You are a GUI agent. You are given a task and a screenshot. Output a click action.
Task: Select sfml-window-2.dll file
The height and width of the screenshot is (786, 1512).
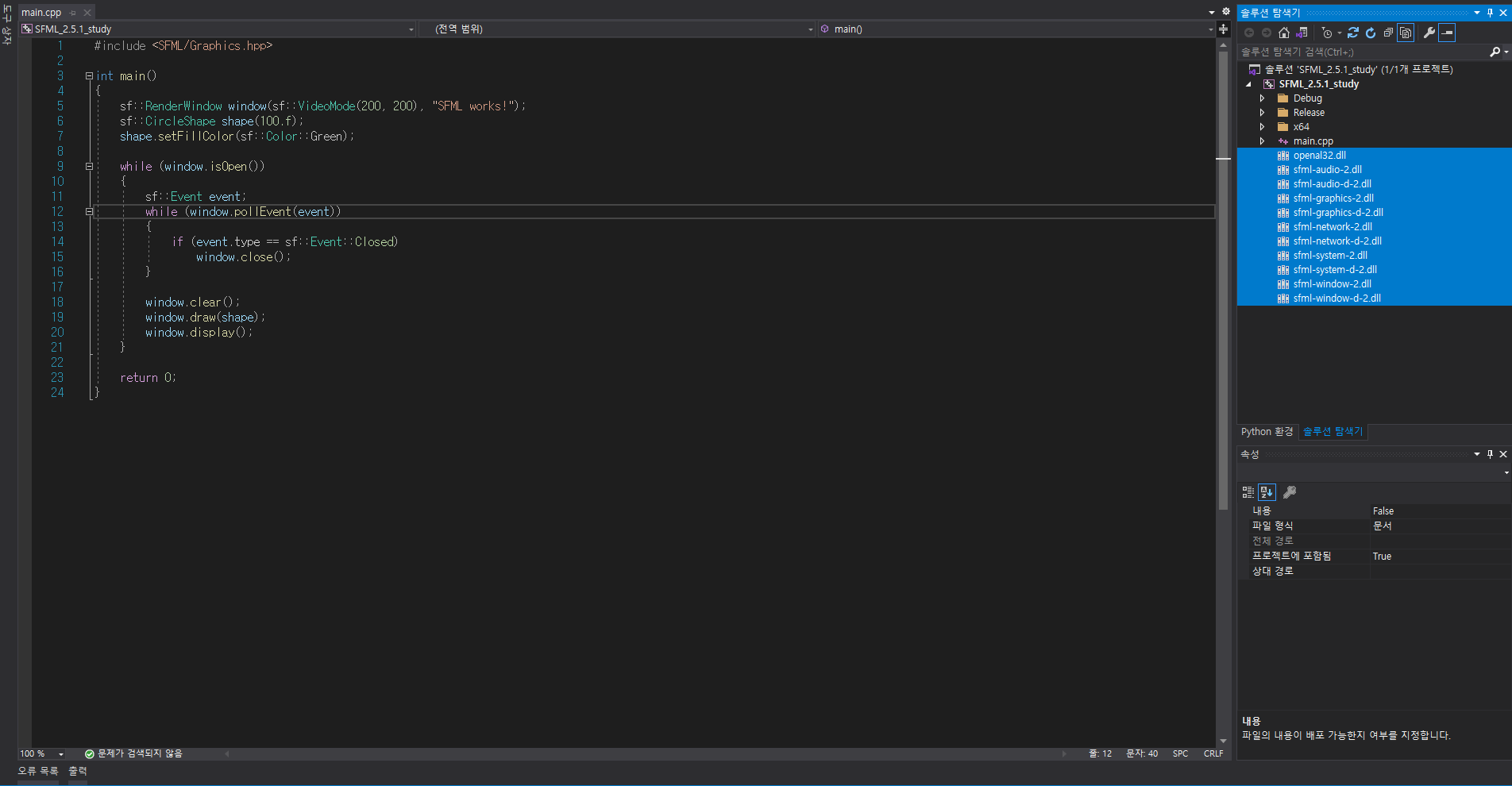coord(1332,284)
